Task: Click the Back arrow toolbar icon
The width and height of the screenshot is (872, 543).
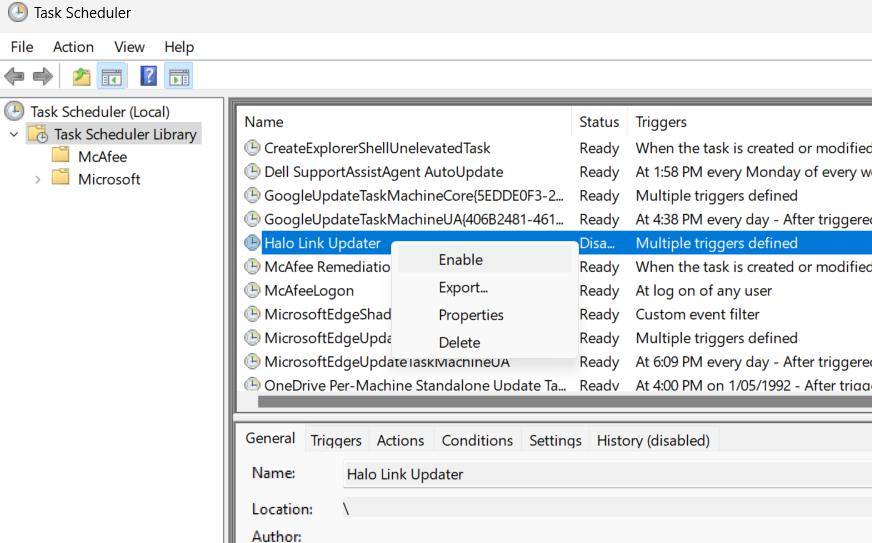Action: pyautogui.click(x=14, y=76)
